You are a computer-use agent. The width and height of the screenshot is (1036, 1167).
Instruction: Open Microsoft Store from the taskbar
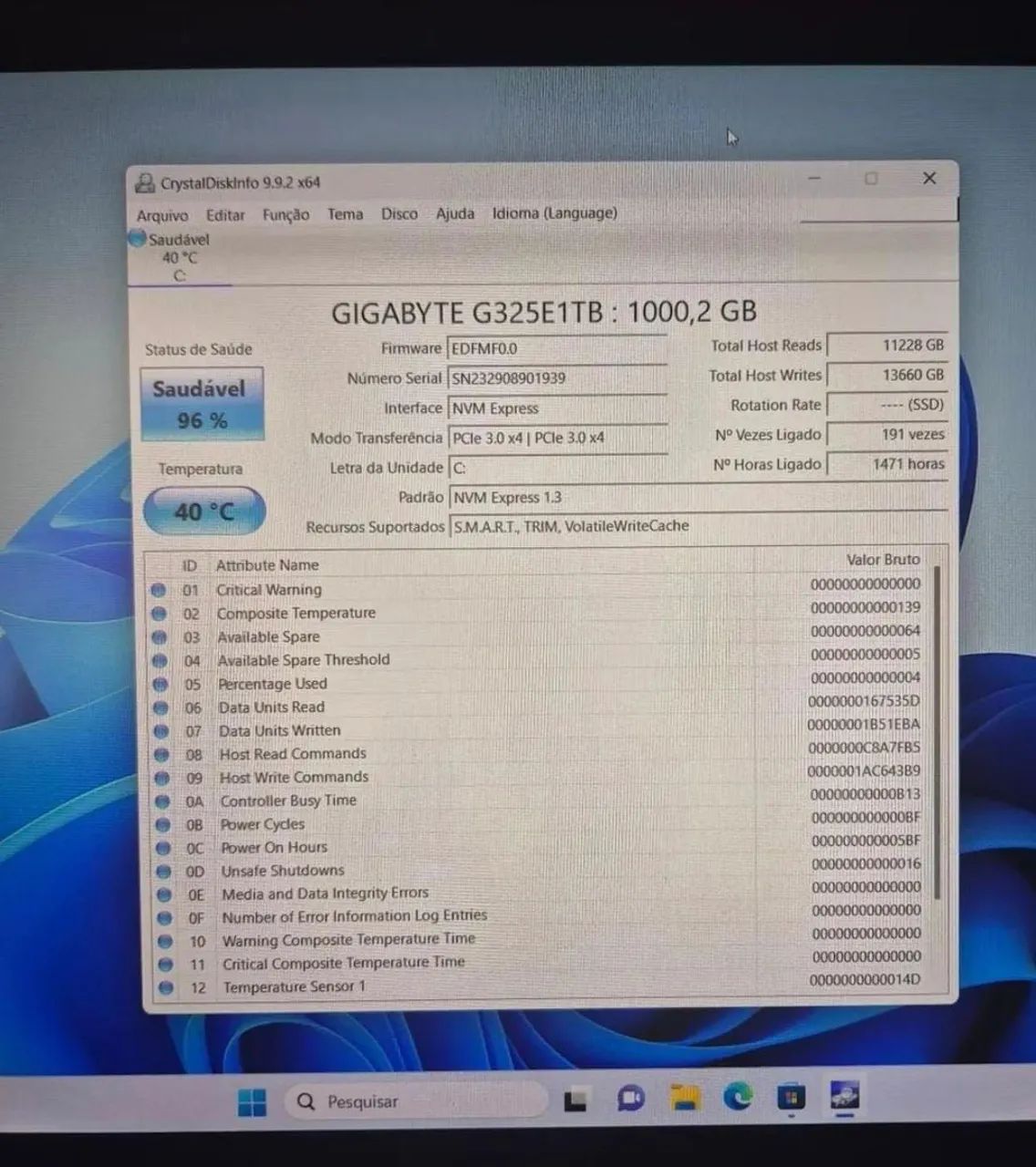pyautogui.click(x=792, y=1097)
